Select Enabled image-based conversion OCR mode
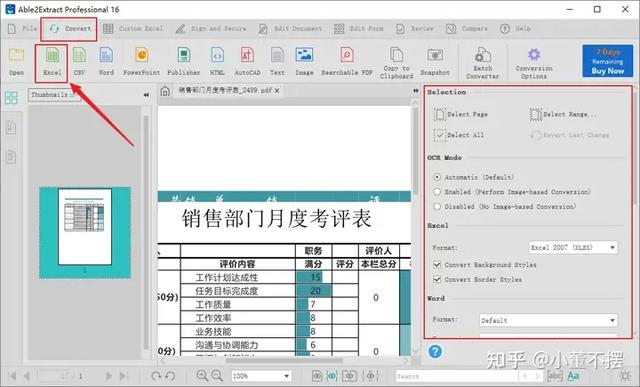Screen dimensions: 640x387 (437, 191)
